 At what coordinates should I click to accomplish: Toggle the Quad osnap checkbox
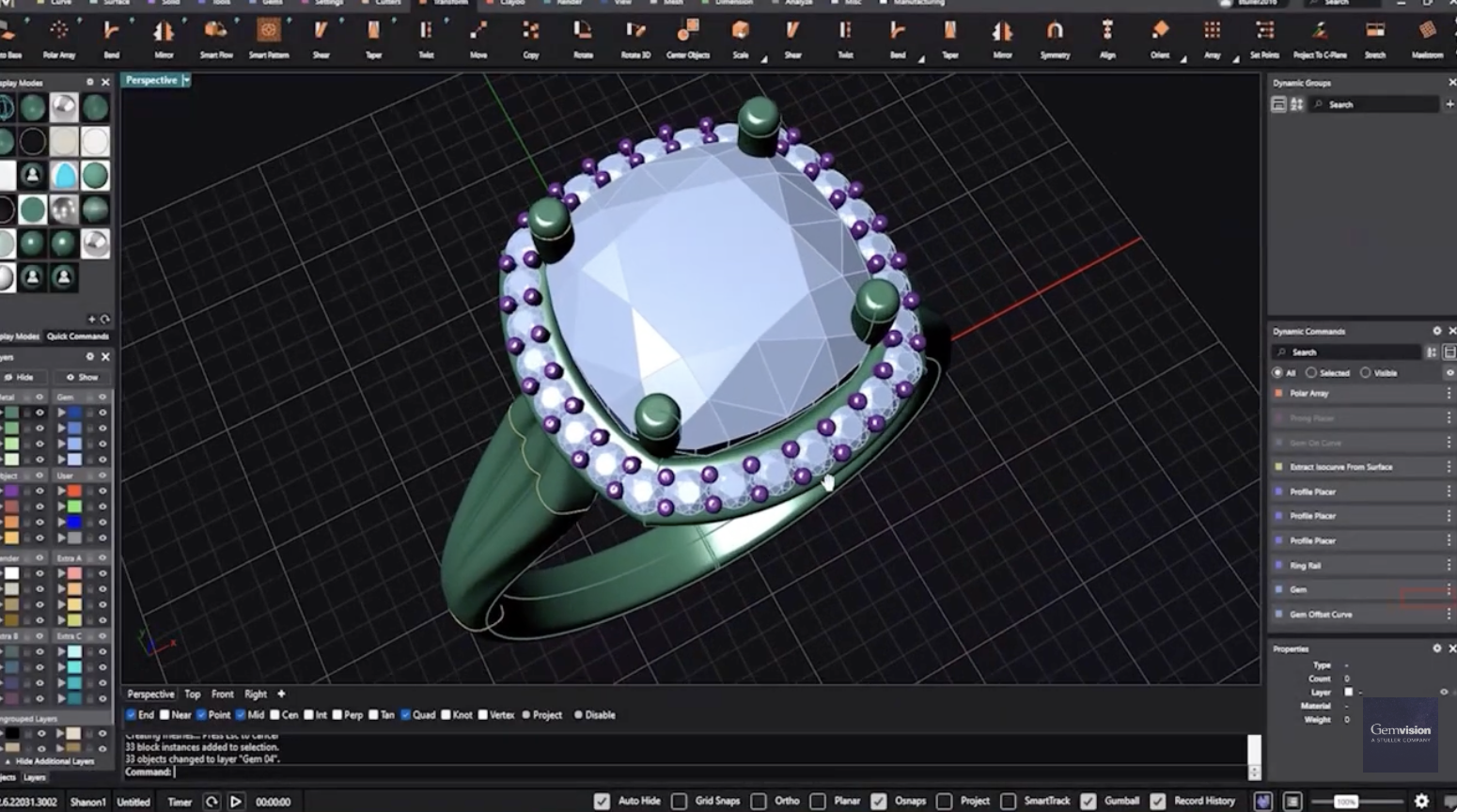[x=405, y=715]
